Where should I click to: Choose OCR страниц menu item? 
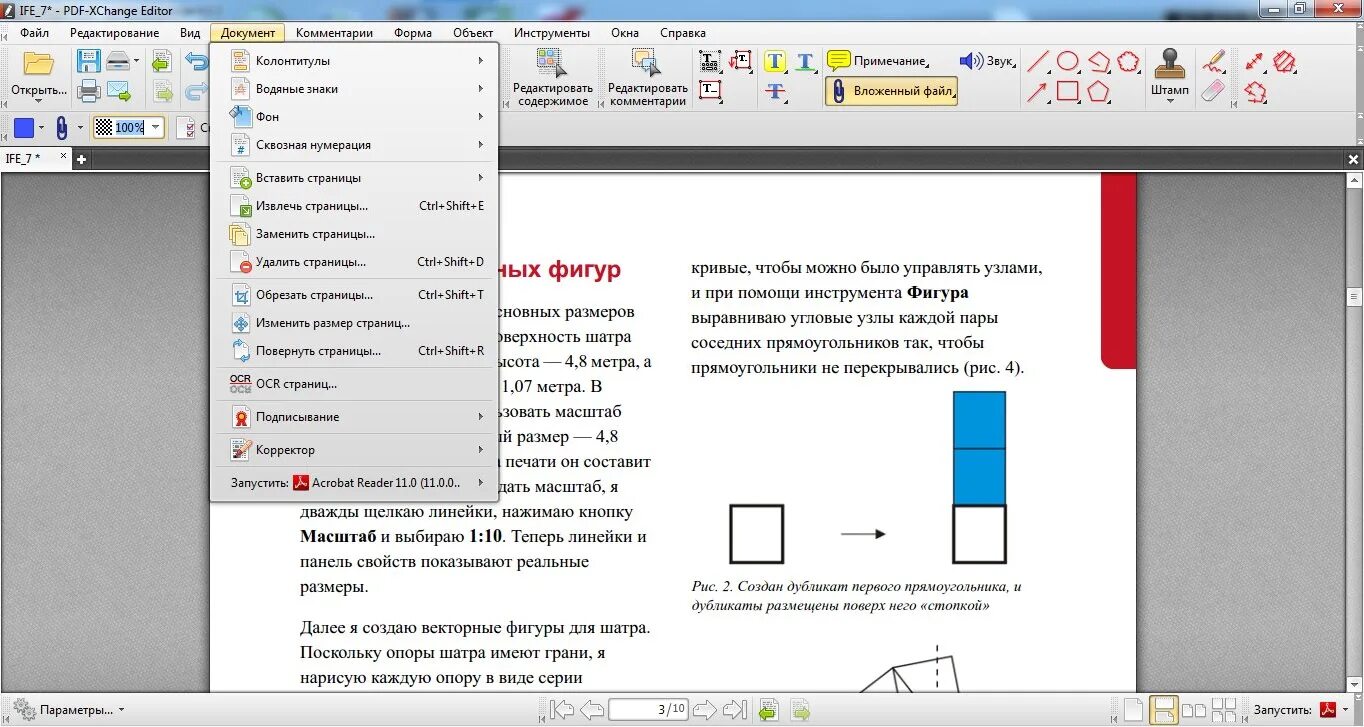pos(354,384)
